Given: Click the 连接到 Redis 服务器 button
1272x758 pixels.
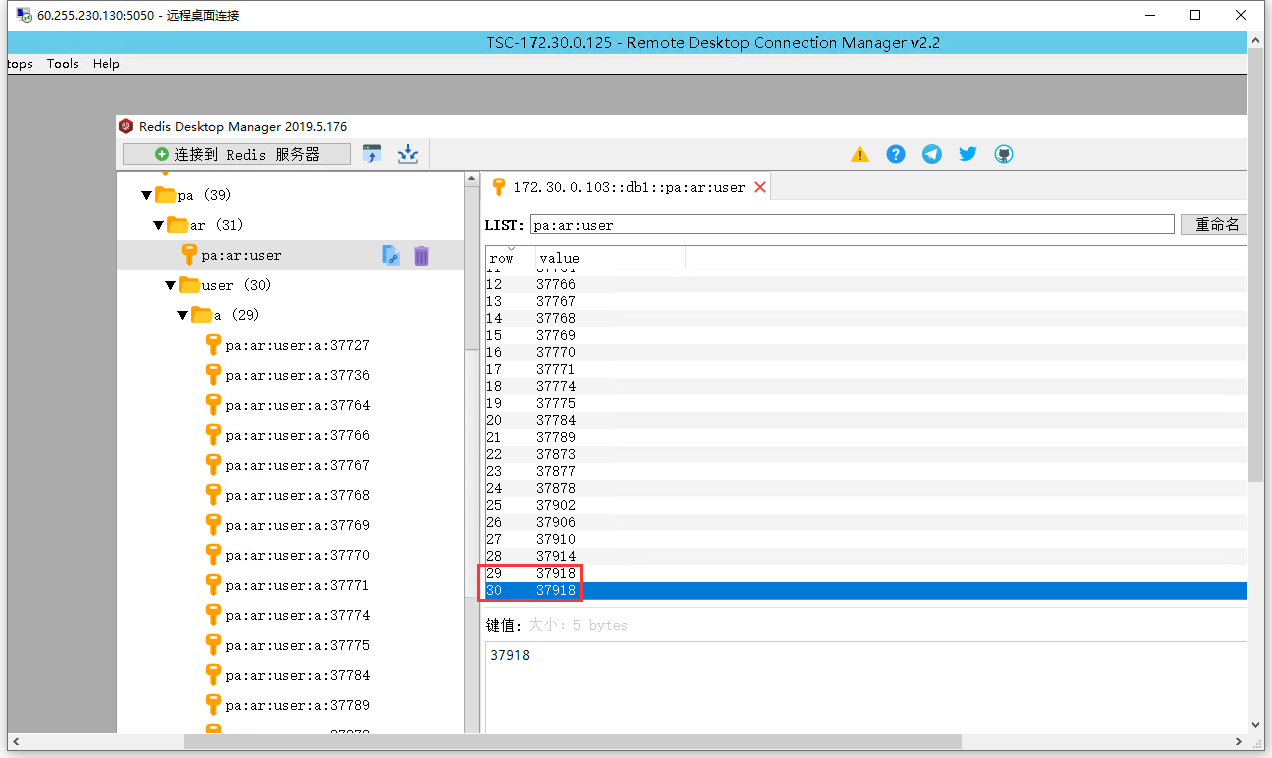Looking at the screenshot, I should [x=237, y=154].
